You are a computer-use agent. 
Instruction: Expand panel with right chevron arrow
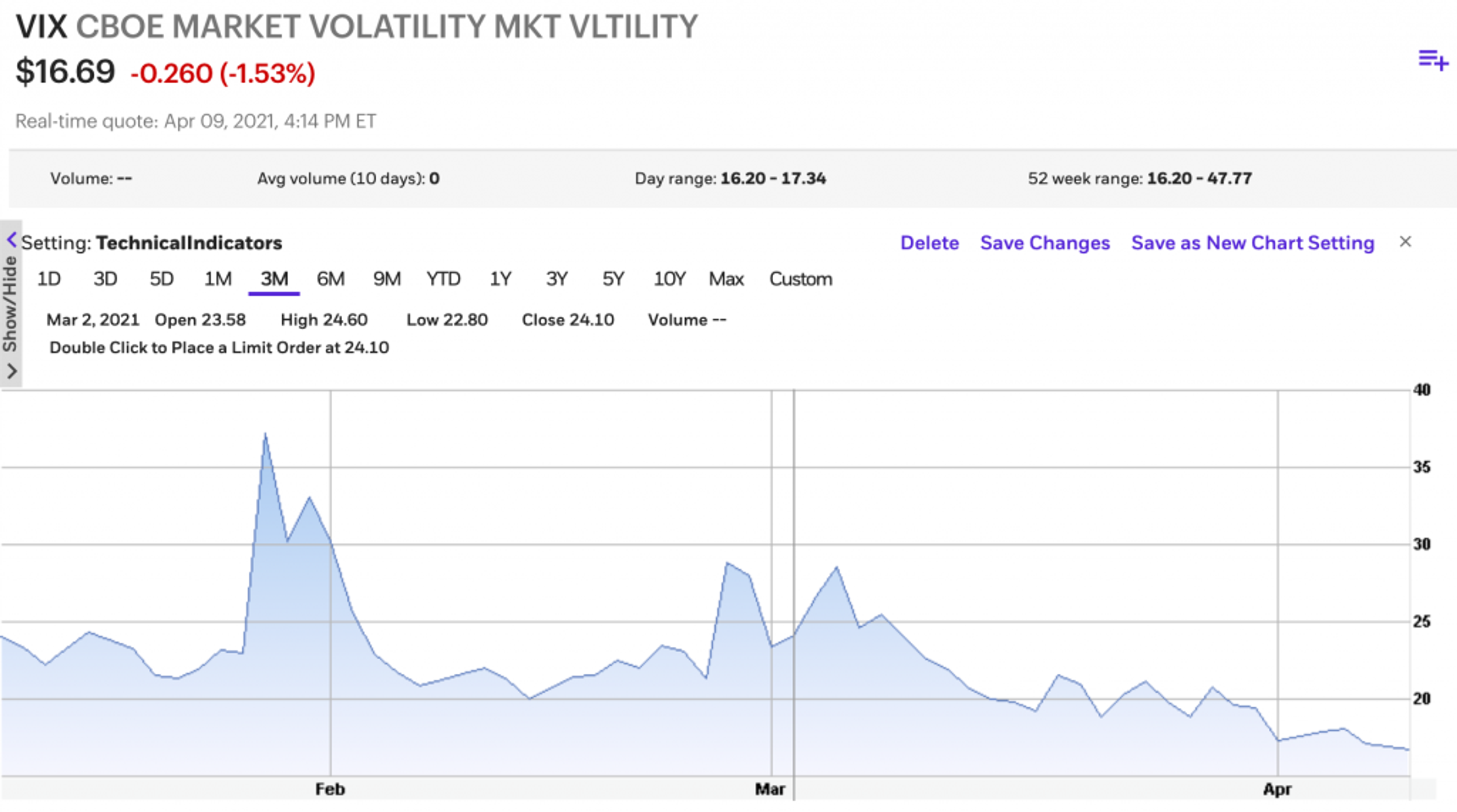(x=12, y=371)
